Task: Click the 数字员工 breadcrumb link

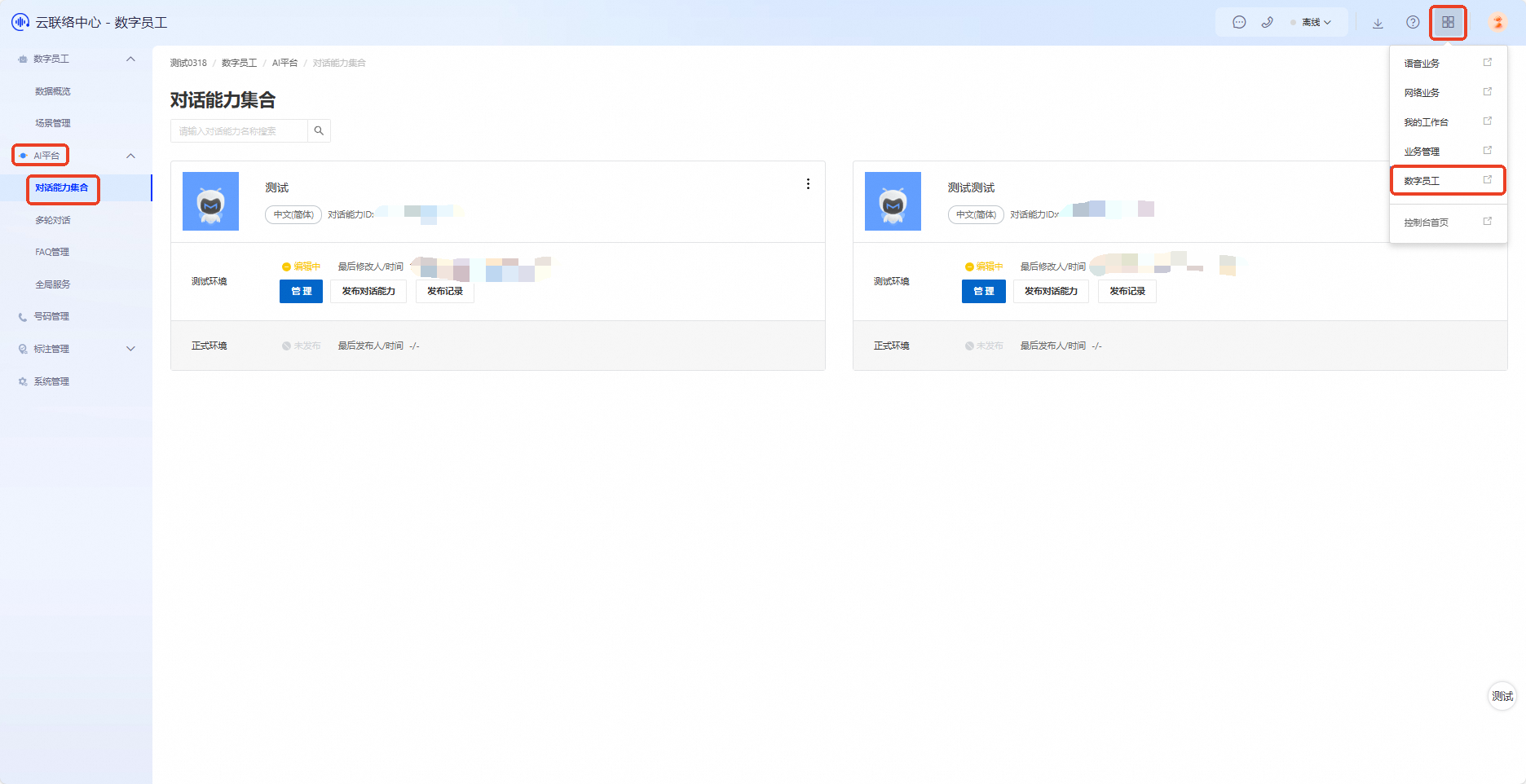Action: pyautogui.click(x=239, y=63)
